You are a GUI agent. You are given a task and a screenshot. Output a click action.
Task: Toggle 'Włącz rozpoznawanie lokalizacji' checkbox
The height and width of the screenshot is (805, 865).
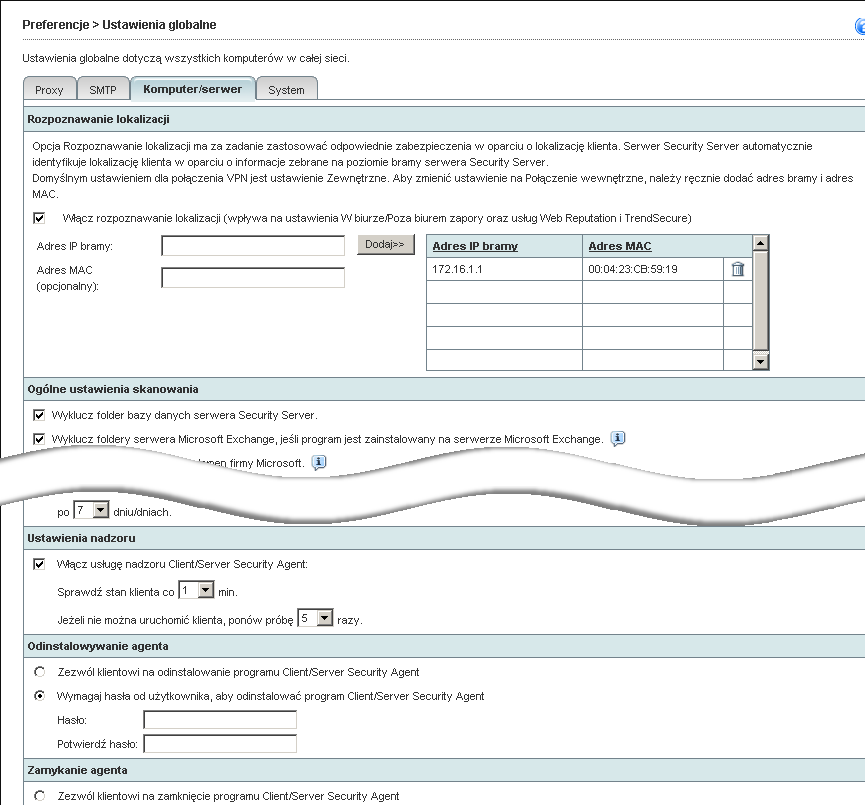(x=39, y=218)
